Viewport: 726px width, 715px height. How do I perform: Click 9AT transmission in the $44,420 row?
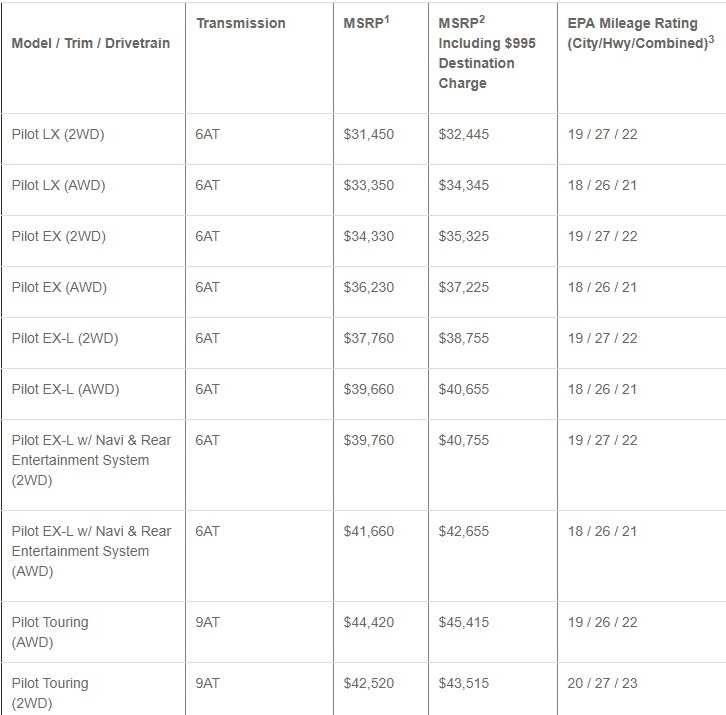(x=208, y=622)
